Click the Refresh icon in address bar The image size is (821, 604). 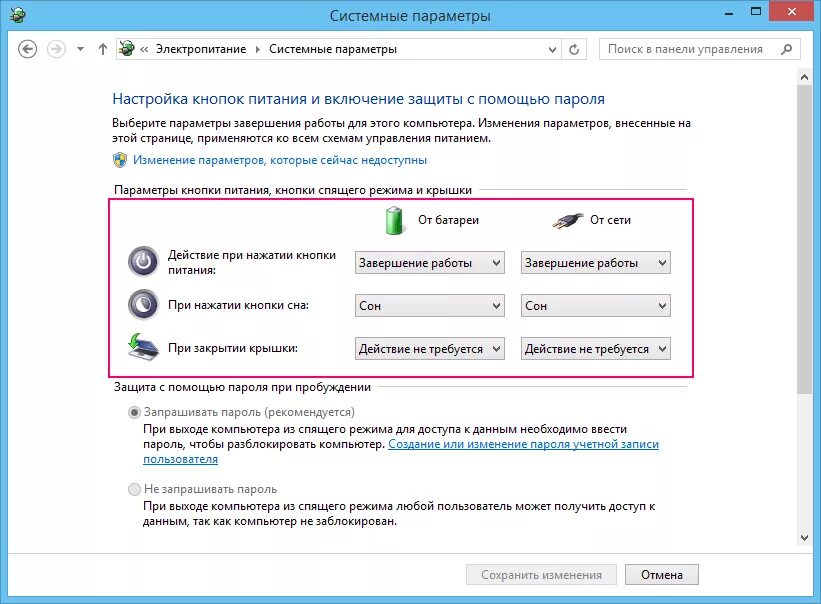[x=574, y=49]
